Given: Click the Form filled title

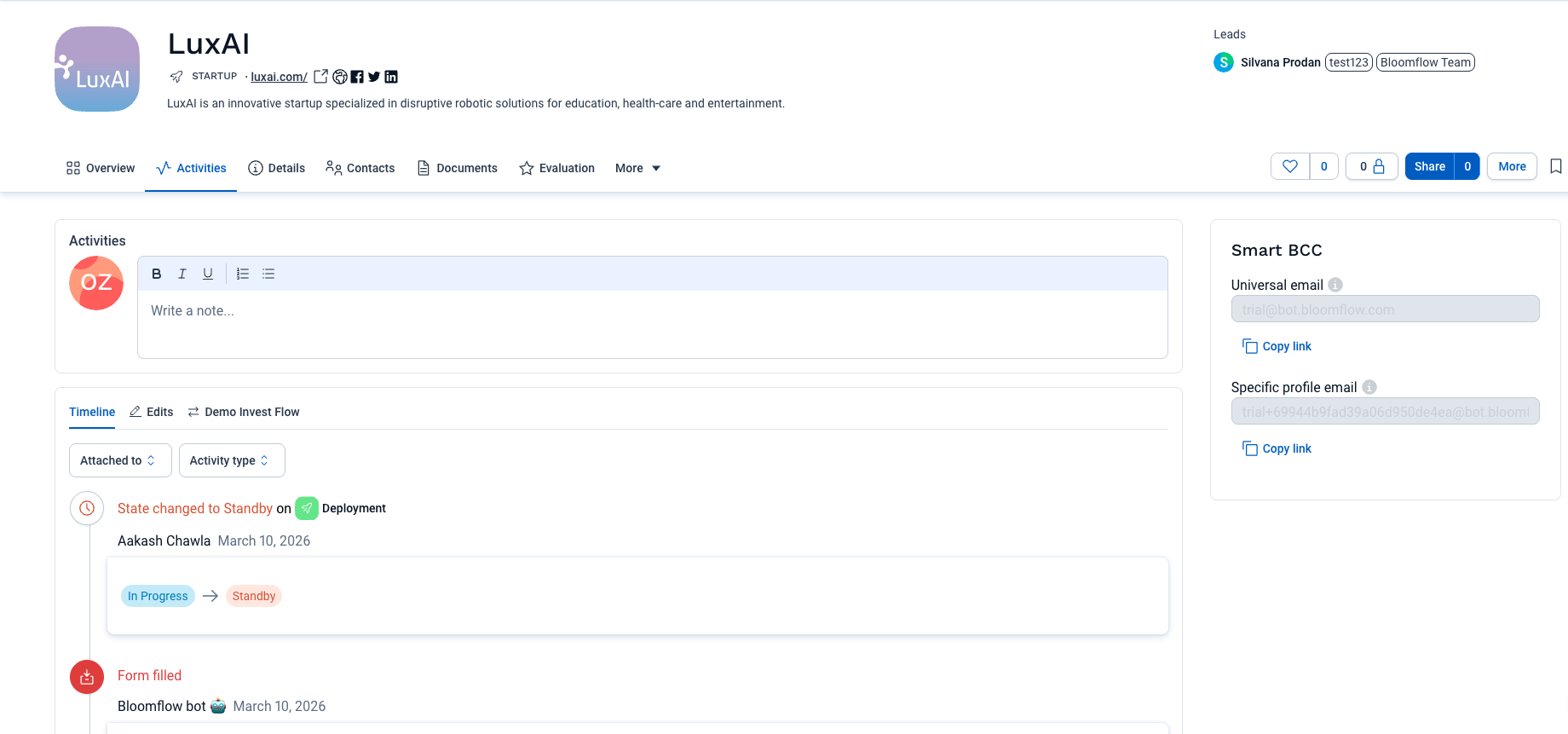Looking at the screenshot, I should click(x=150, y=675).
